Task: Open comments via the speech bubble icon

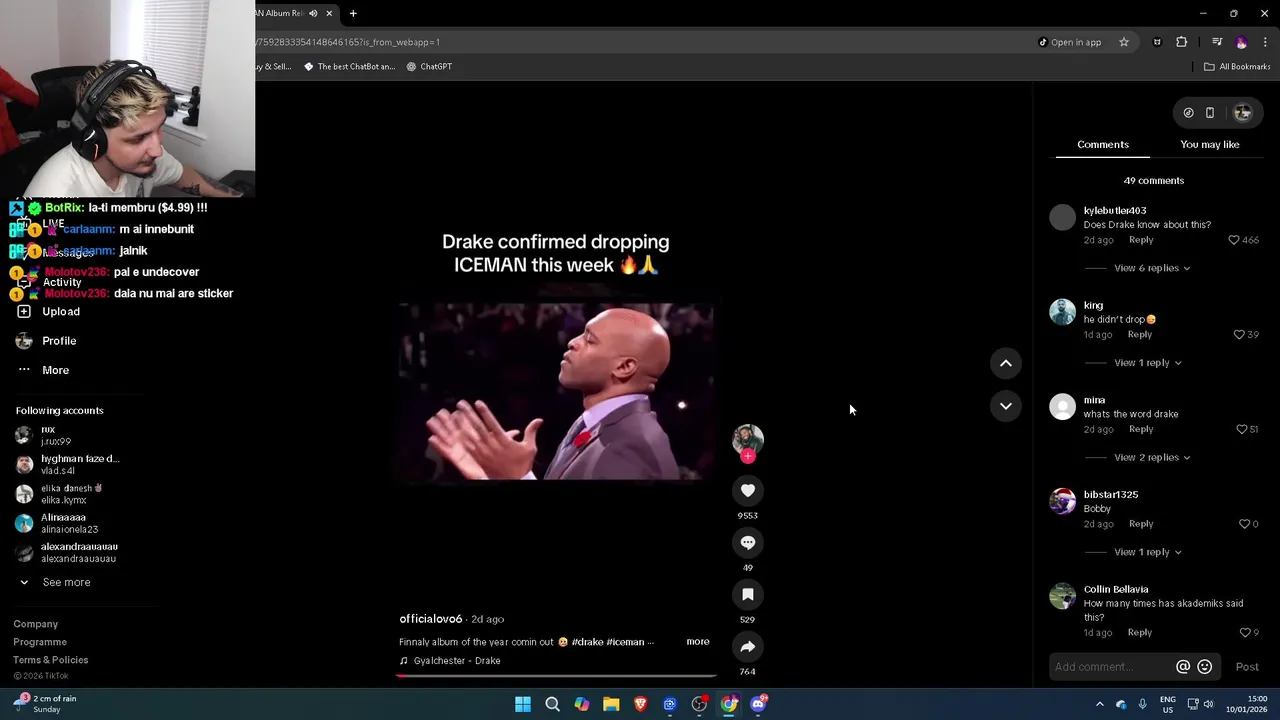Action: coord(747,542)
